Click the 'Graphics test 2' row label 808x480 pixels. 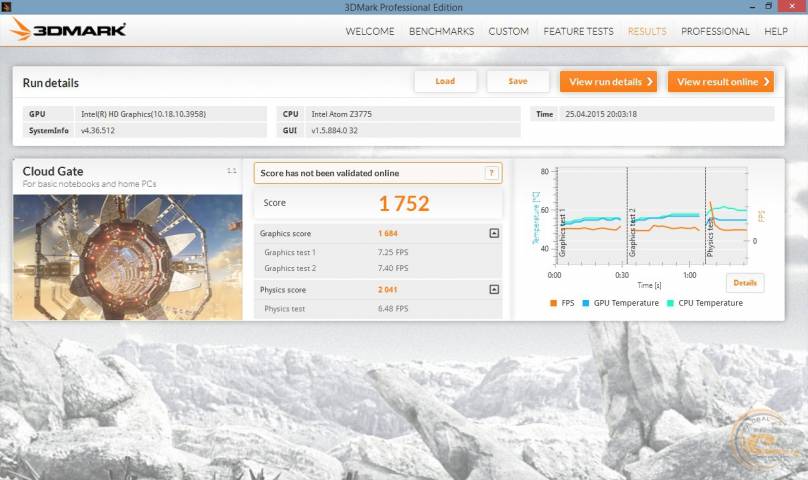coord(290,268)
